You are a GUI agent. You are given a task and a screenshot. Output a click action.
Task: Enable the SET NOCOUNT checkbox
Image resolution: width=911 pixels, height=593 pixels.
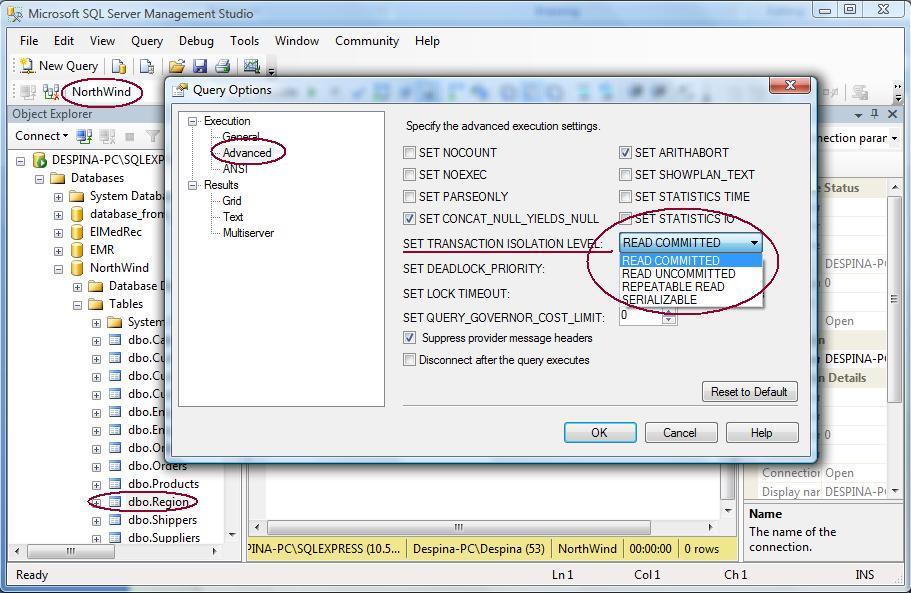[x=410, y=153]
